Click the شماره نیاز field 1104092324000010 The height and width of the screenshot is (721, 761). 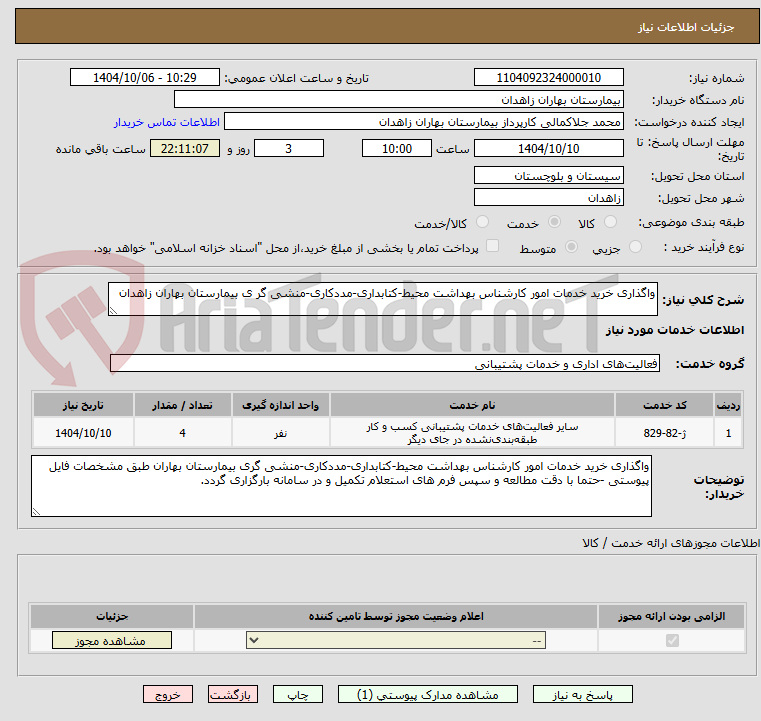coord(548,78)
